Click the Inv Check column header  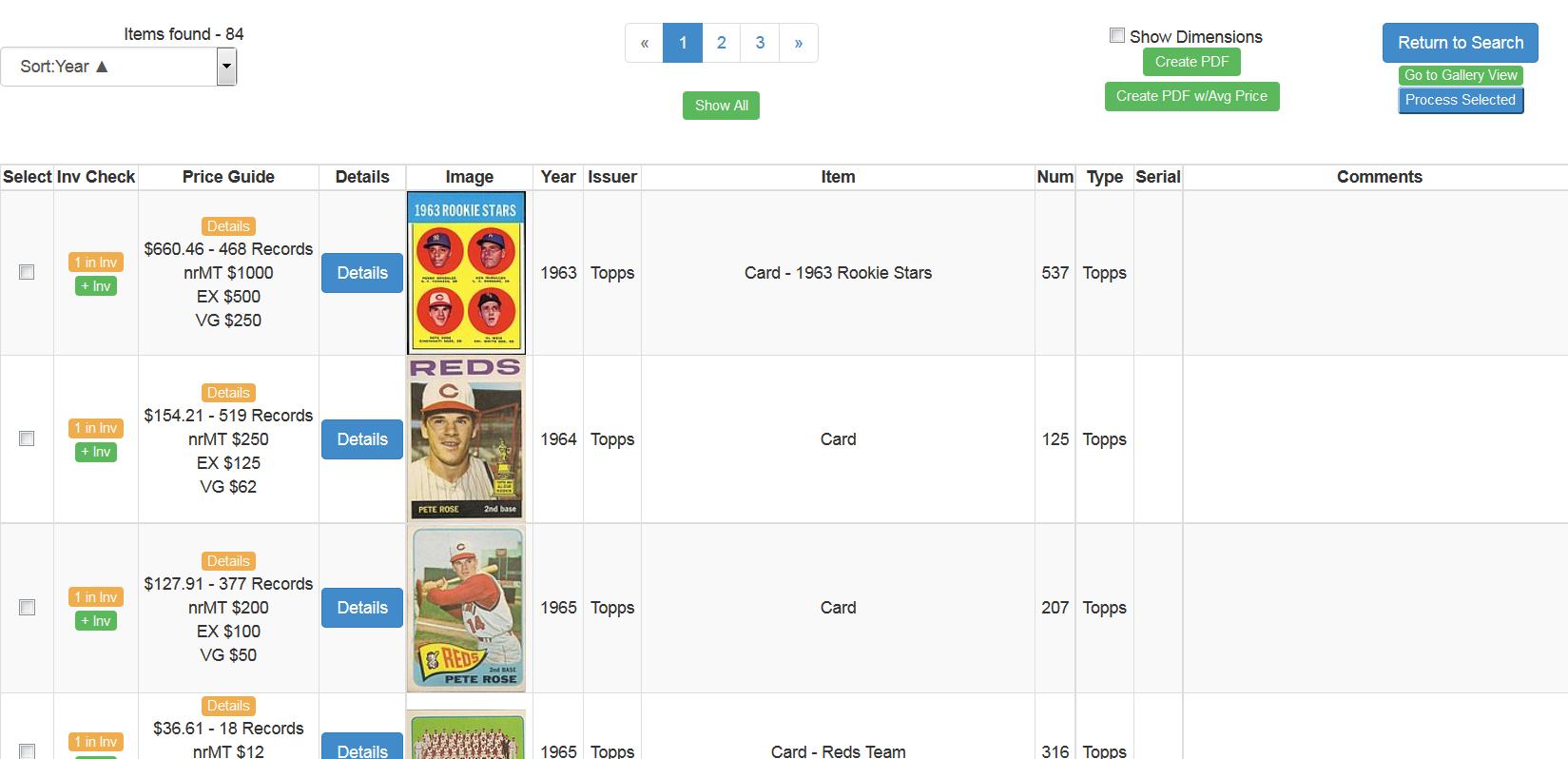96,177
